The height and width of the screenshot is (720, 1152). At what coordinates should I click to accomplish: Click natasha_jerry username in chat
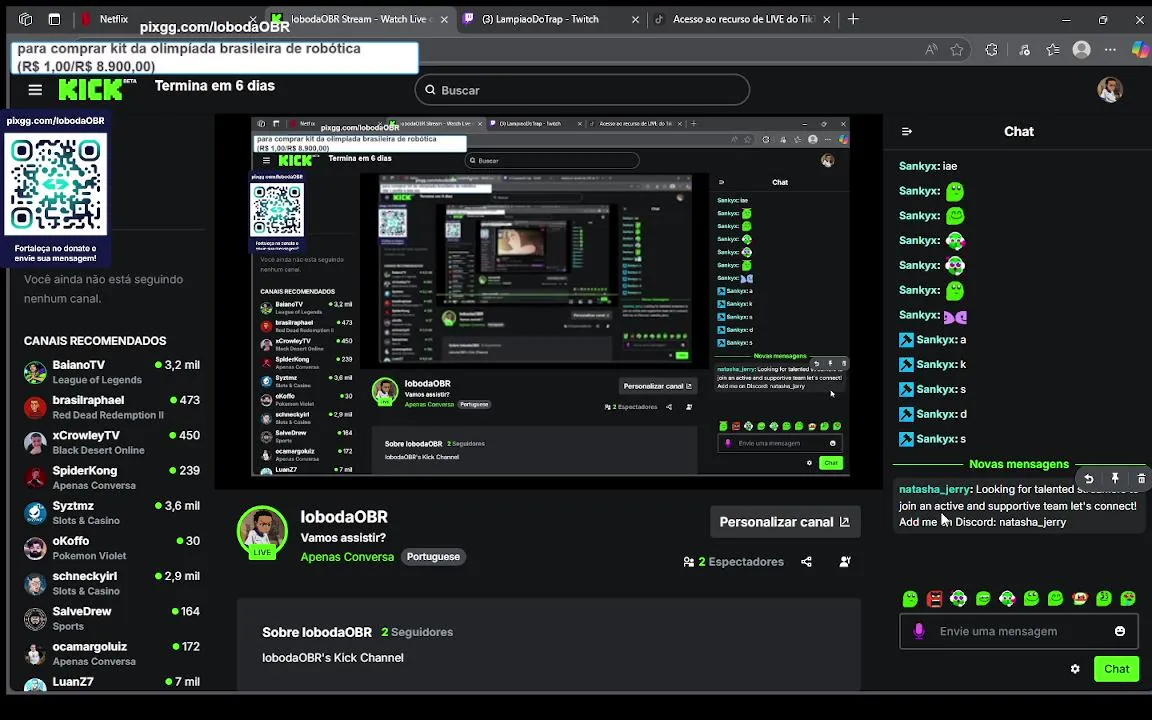[934, 489]
